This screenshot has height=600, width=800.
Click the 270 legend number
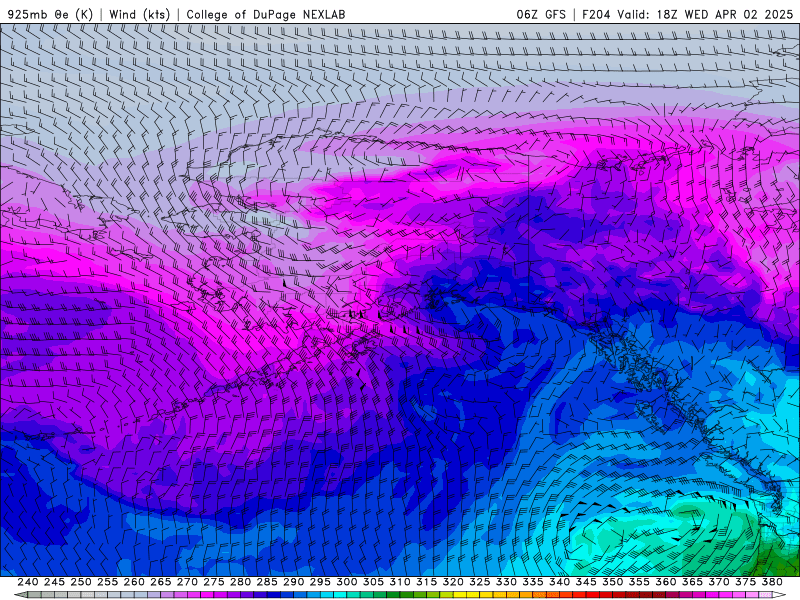(x=187, y=582)
